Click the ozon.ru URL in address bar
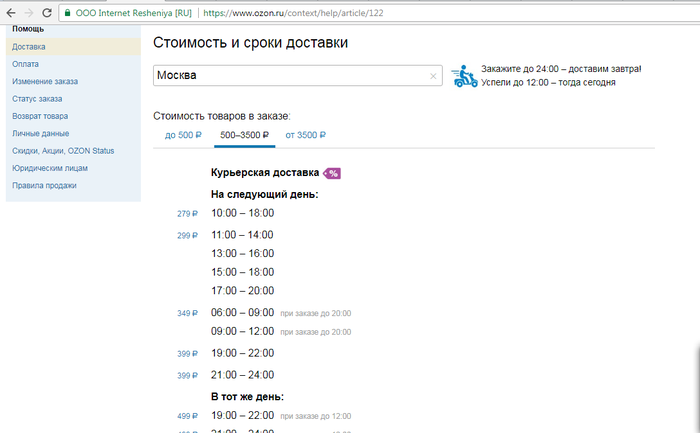Image resolution: width=700 pixels, height=433 pixels. point(293,13)
